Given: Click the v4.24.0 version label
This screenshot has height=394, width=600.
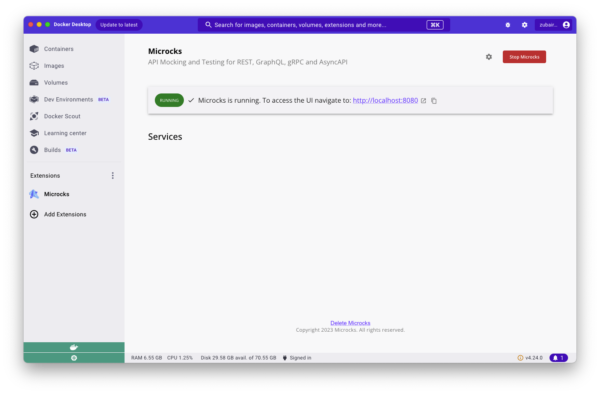Looking at the screenshot, I should click(x=534, y=358).
